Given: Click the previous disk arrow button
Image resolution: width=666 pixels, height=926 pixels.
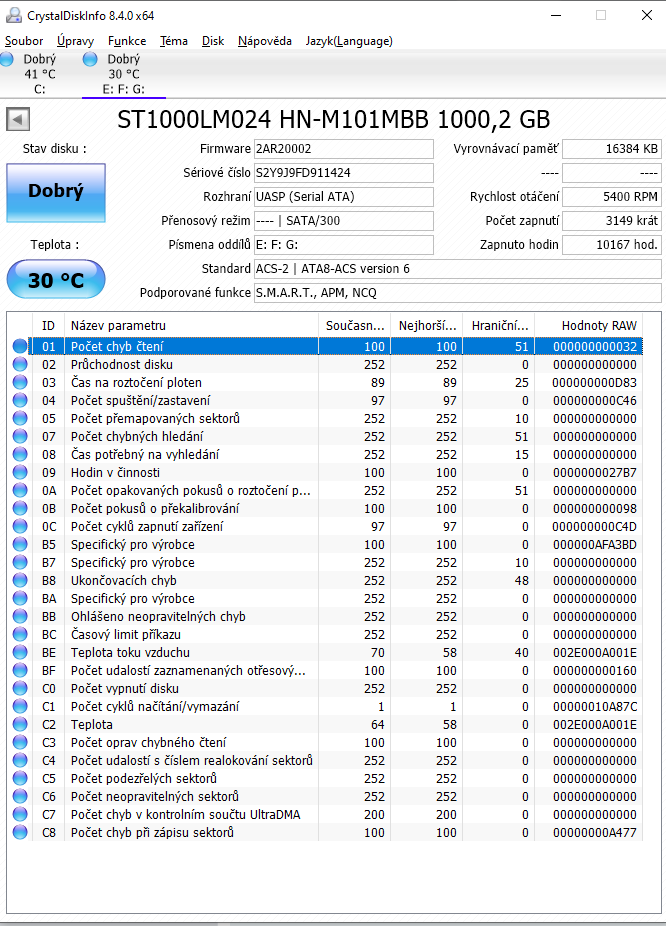Looking at the screenshot, I should click(x=17, y=120).
